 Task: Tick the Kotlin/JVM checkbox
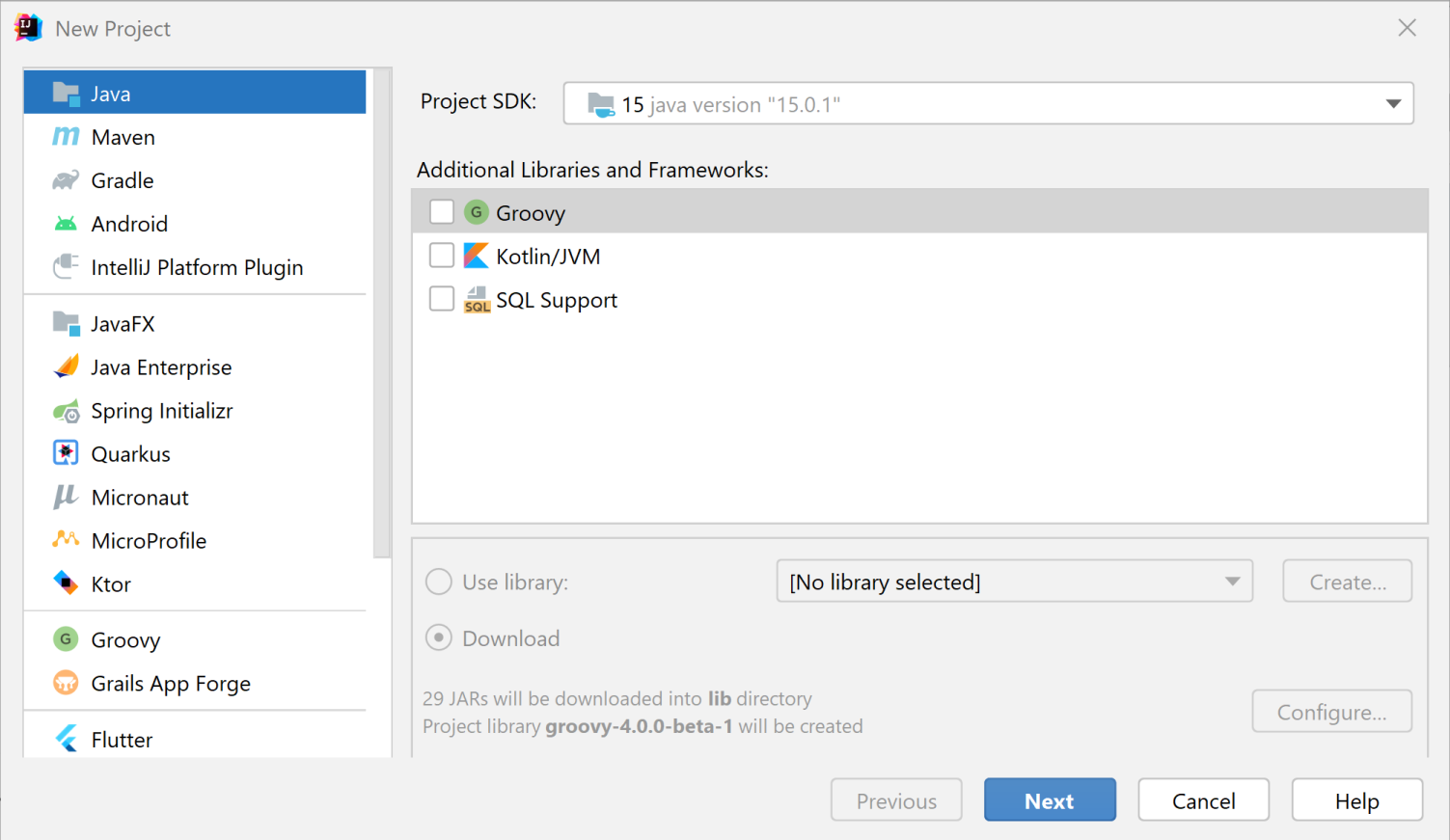[442, 256]
